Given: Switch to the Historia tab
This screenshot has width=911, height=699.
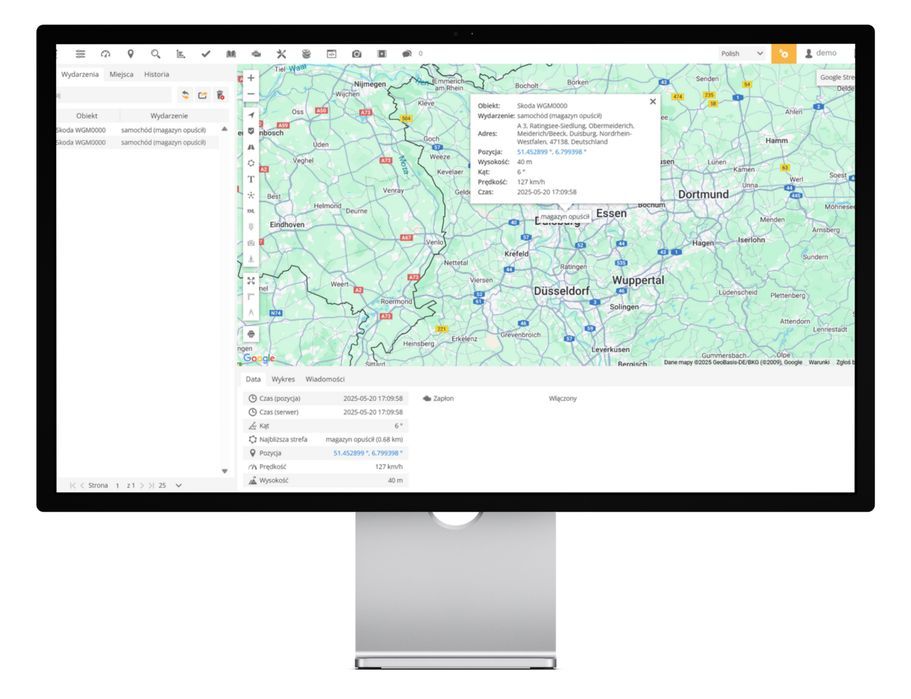Looking at the screenshot, I should pyautogui.click(x=156, y=74).
